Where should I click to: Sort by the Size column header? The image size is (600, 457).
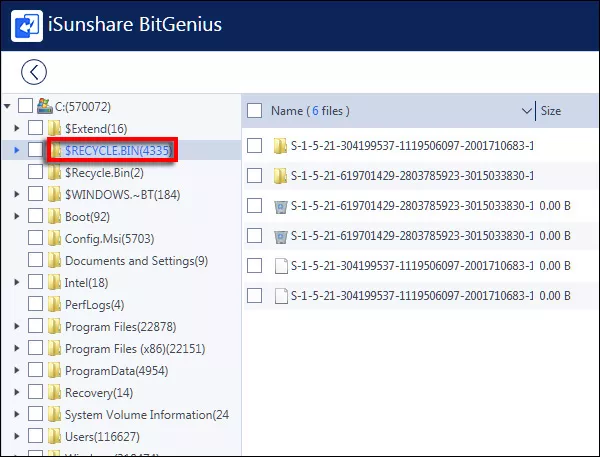pyautogui.click(x=551, y=111)
